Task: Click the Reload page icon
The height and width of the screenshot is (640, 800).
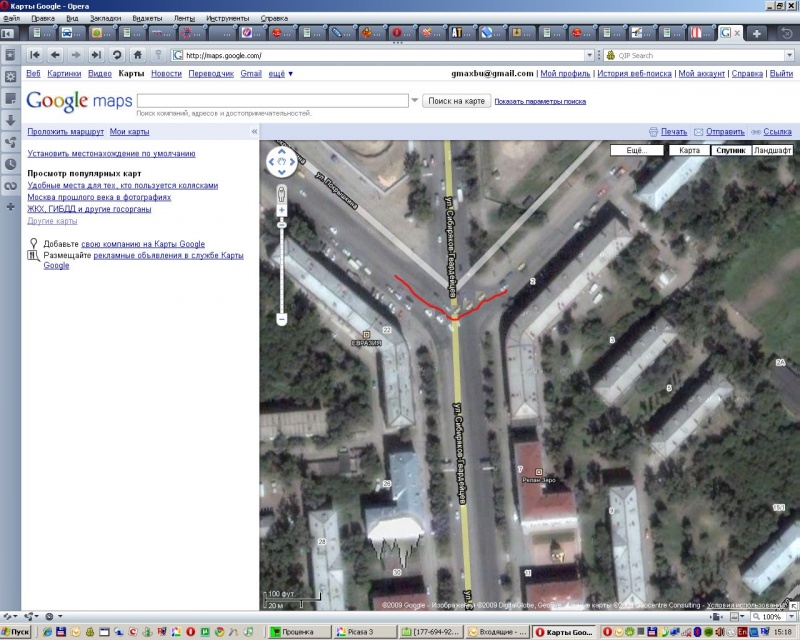Action: [117, 55]
